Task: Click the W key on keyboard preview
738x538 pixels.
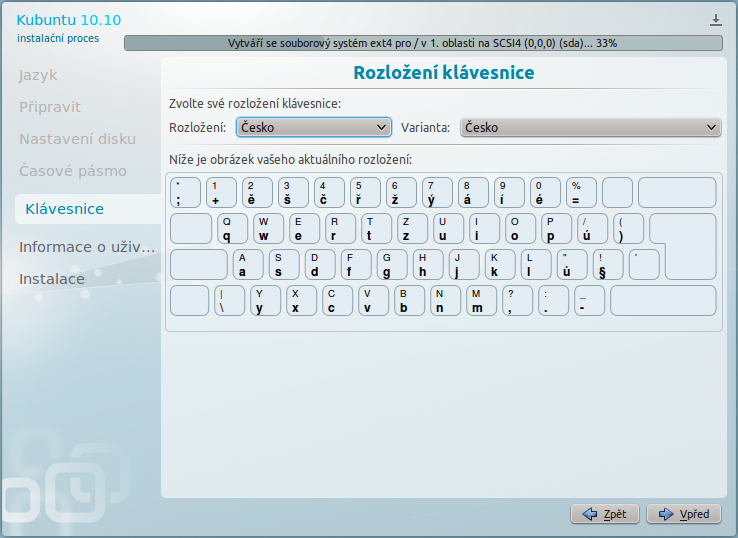Action: [x=268, y=229]
